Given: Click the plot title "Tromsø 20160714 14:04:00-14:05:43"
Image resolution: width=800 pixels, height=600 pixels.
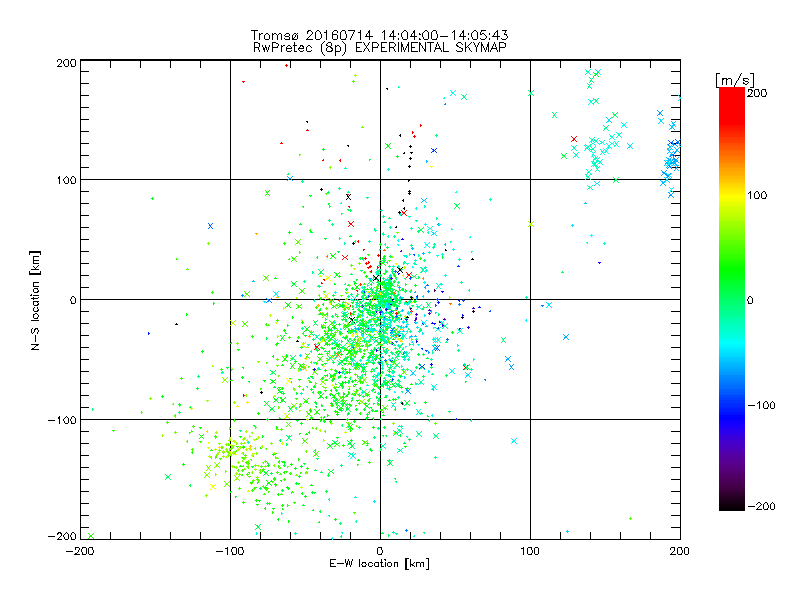Looking at the screenshot, I should point(379,35).
